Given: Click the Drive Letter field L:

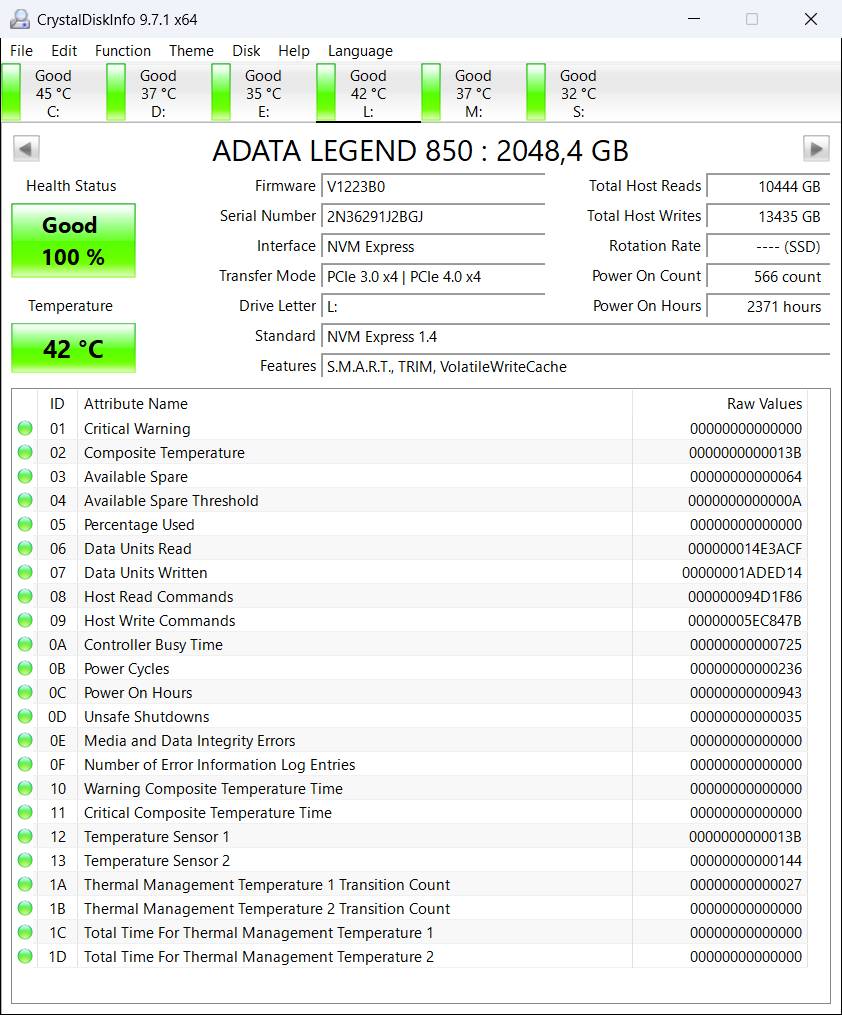Looking at the screenshot, I should pyautogui.click(x=433, y=307).
